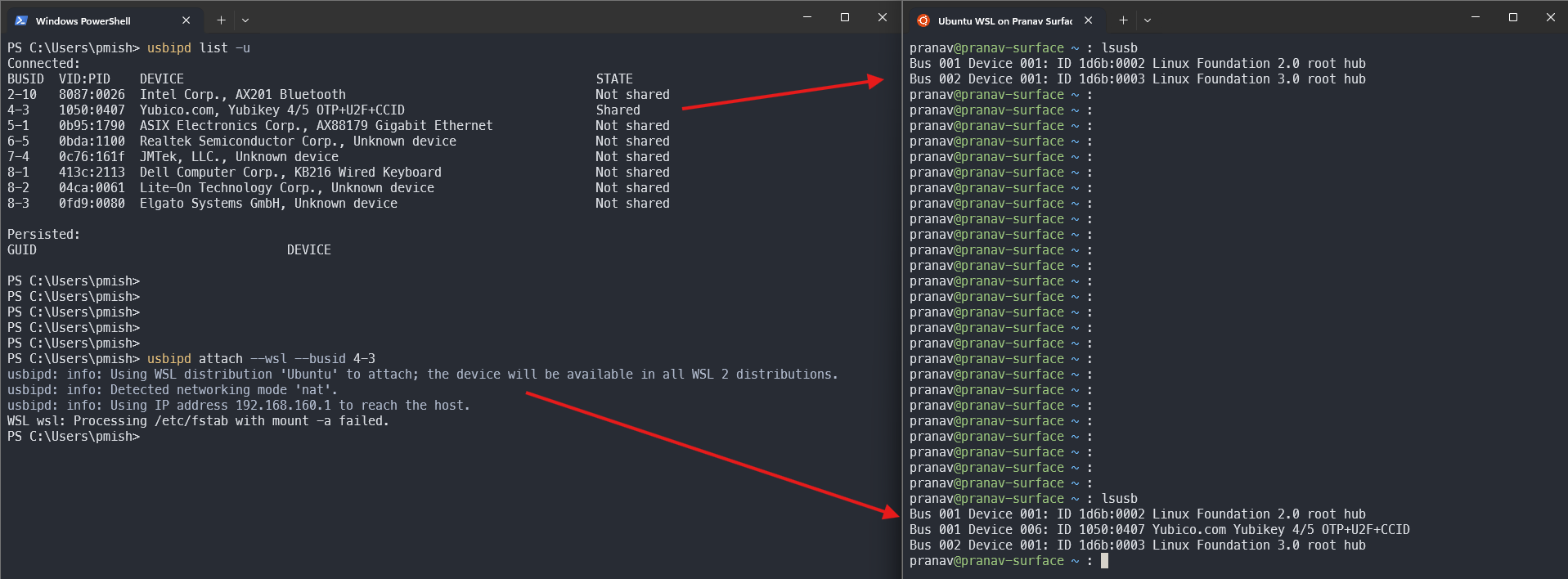Open the profile dropdown in the PowerShell window

(245, 20)
